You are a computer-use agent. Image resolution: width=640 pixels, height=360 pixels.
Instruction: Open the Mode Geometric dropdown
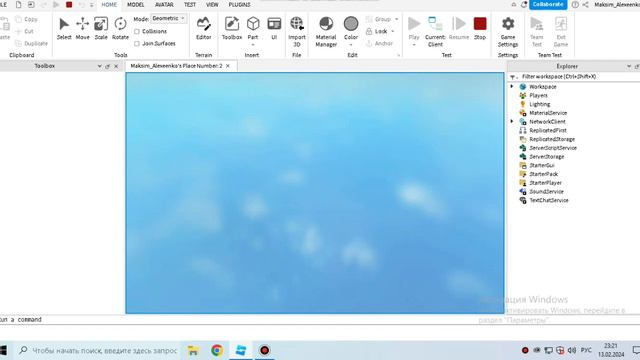pos(169,18)
